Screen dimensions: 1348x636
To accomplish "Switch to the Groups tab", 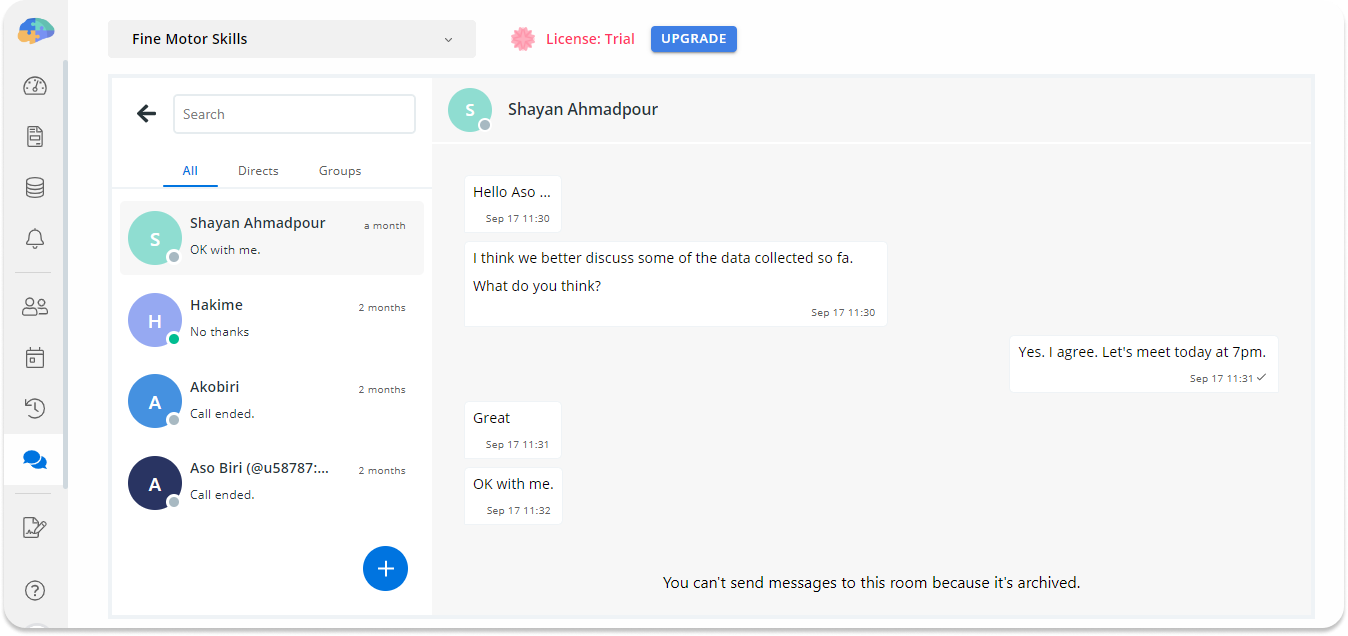I will 339,170.
